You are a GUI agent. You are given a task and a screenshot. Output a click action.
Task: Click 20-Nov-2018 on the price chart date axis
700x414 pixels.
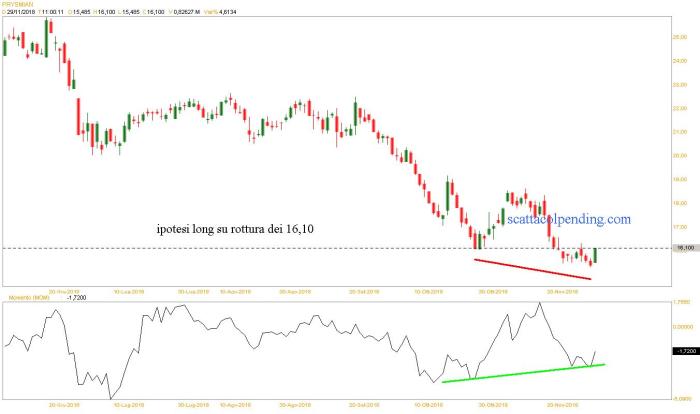tap(562, 292)
